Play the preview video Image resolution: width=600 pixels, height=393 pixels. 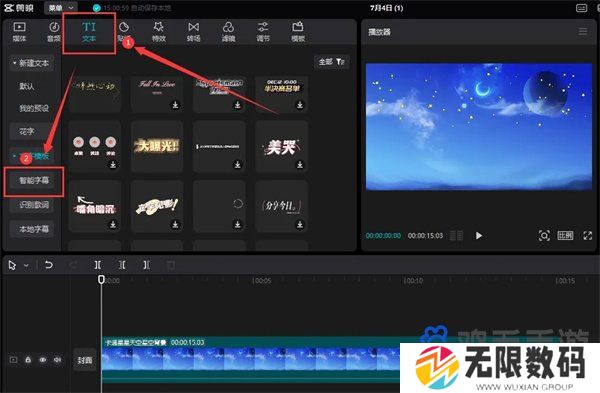point(479,236)
